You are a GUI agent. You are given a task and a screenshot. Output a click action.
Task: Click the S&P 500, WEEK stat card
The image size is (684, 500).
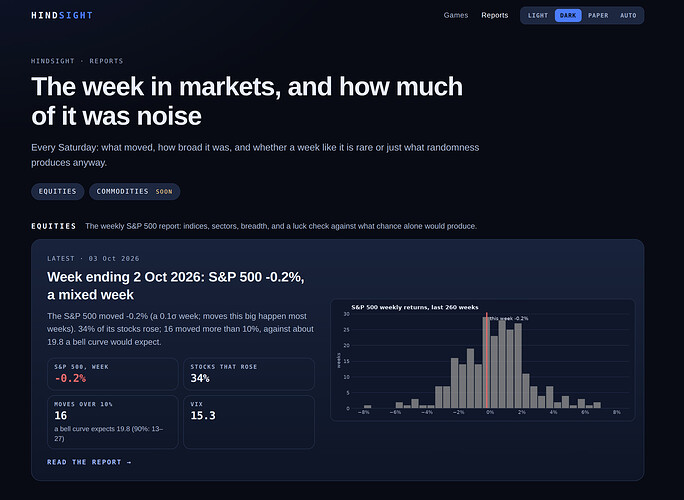113,374
